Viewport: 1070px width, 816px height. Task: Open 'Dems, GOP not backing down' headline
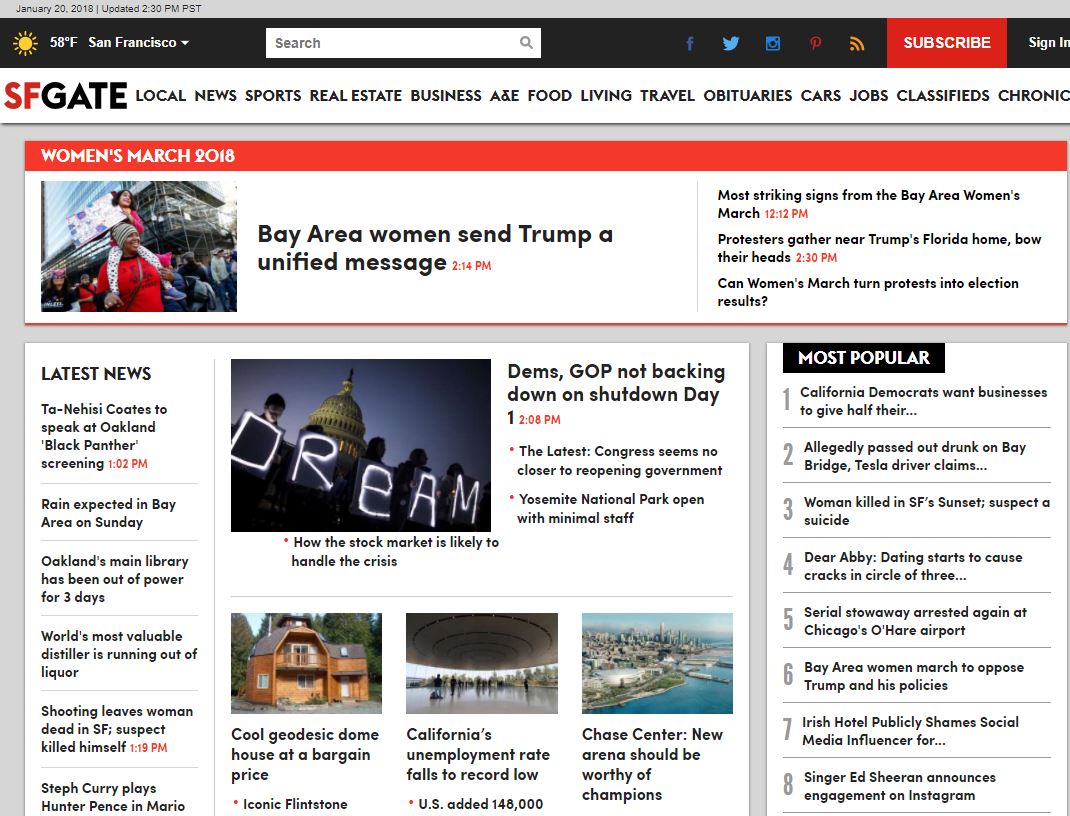point(616,394)
